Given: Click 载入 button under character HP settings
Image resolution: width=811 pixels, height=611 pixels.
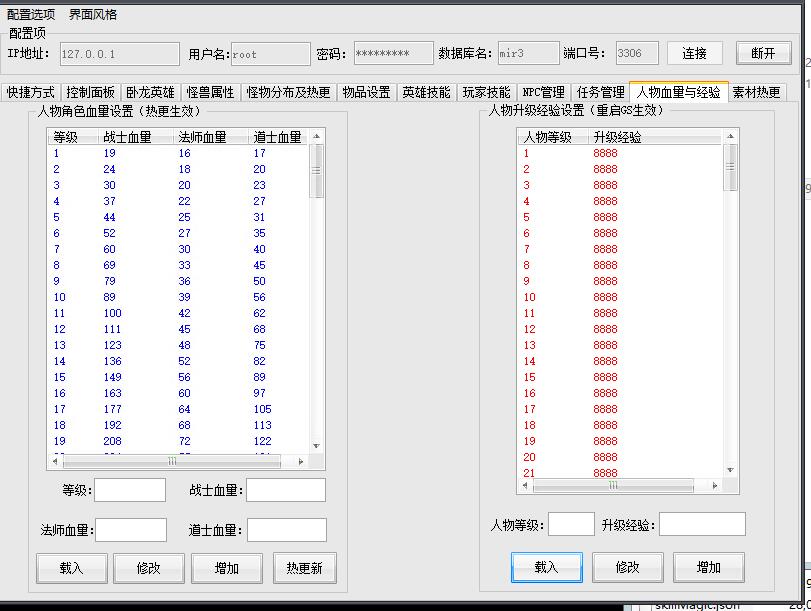Looking at the screenshot, I should point(71,568).
